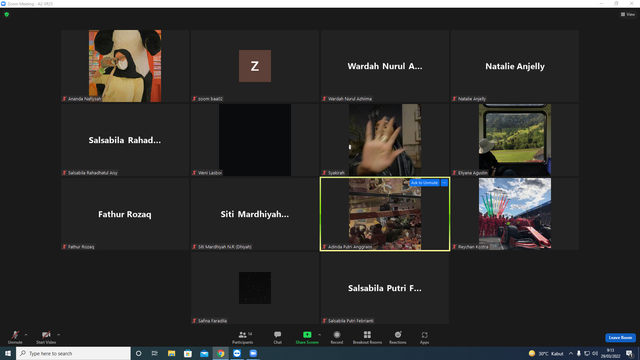The width and height of the screenshot is (640, 360).
Task: Click Ask to Unmute on Adinda's tile
Action: 424,183
